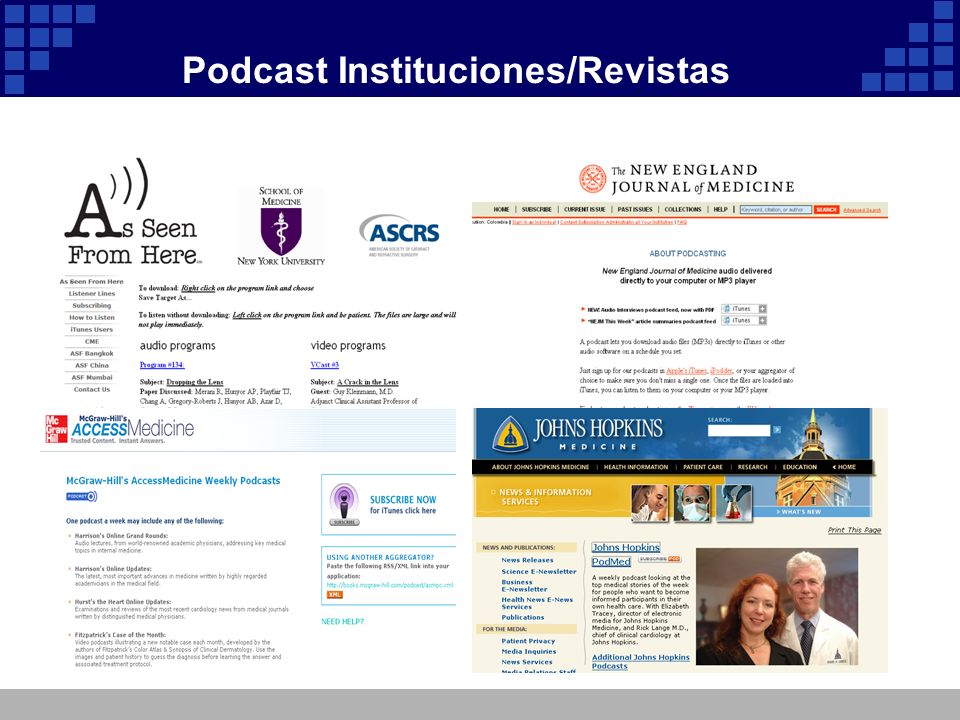Open CME sidebar item
The width and height of the screenshot is (960, 720).
[92, 342]
